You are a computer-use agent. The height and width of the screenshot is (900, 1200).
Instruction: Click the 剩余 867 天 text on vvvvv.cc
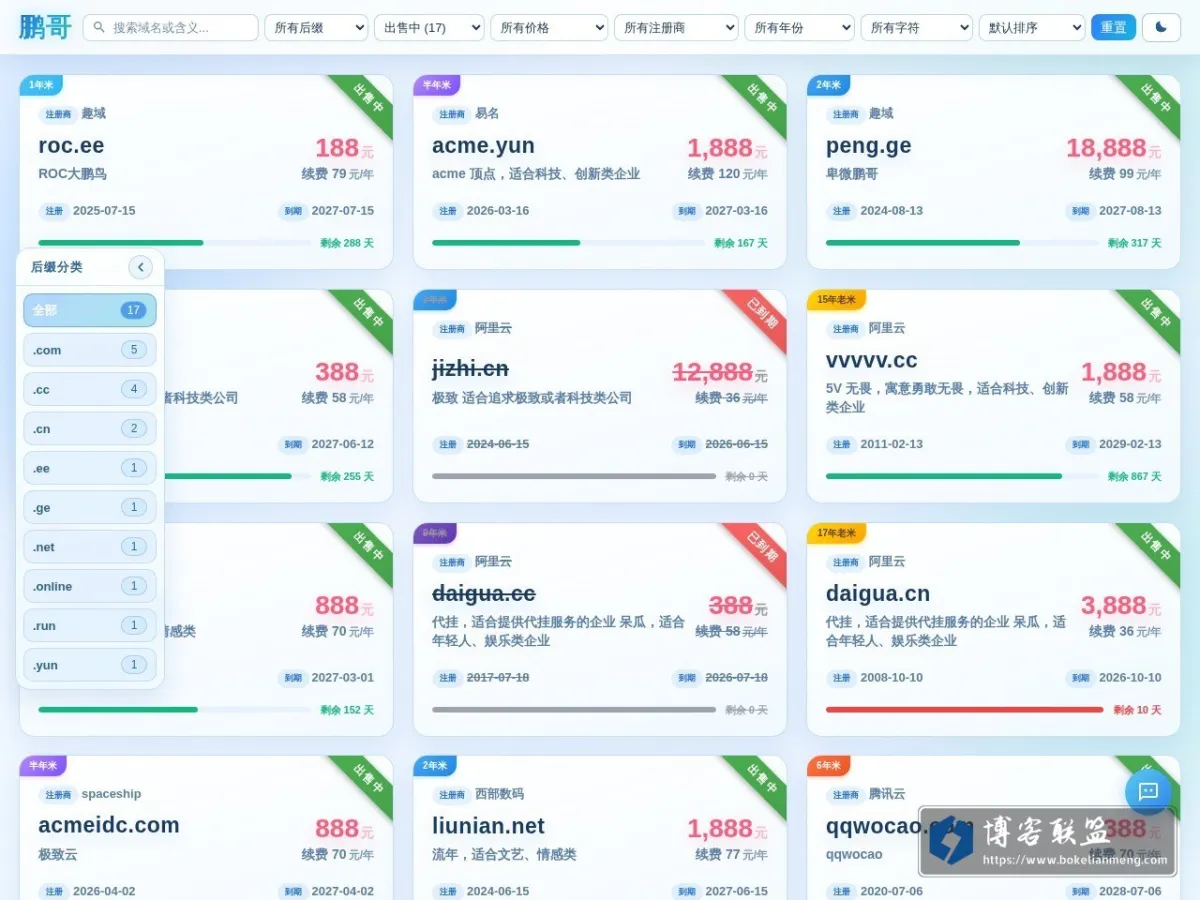[1135, 477]
